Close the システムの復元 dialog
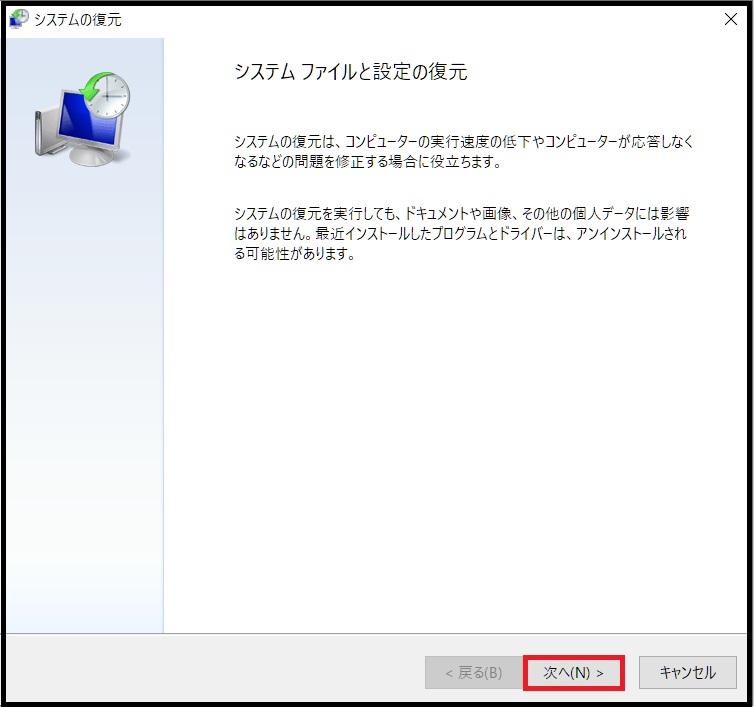The height and width of the screenshot is (707, 754). tap(730, 19)
